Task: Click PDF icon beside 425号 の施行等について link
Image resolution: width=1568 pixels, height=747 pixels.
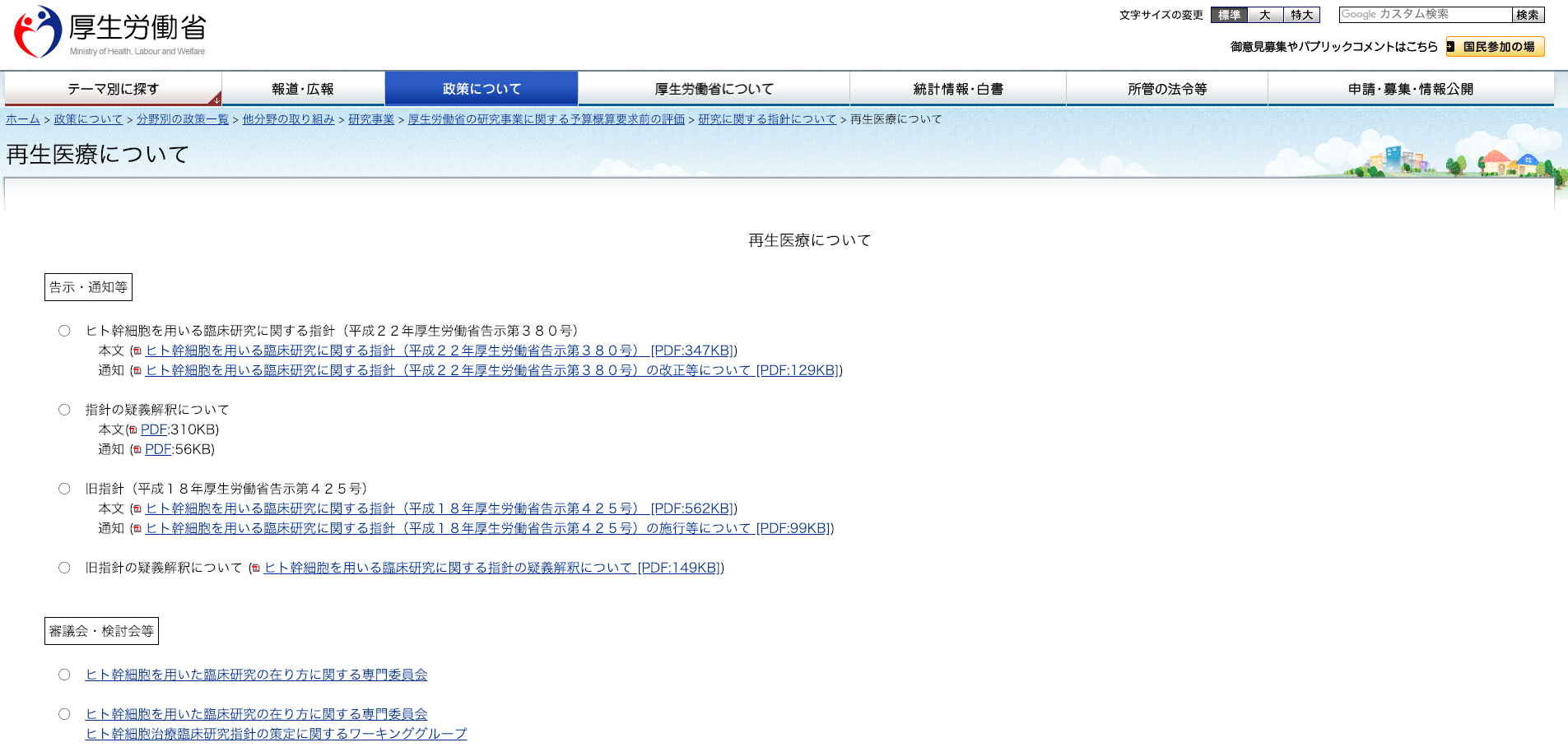Action: tap(137, 529)
